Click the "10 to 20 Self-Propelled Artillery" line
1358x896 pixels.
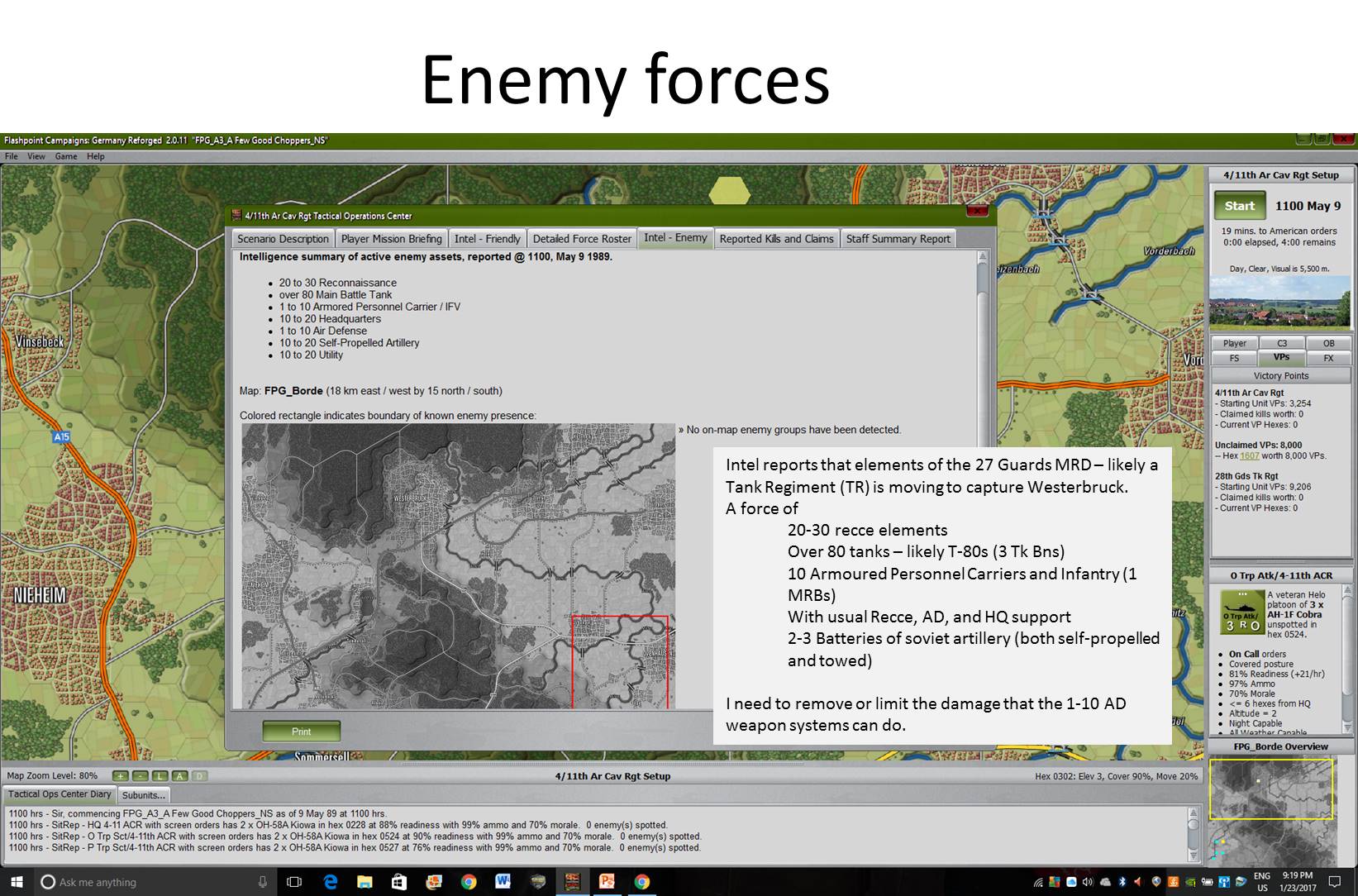[350, 343]
